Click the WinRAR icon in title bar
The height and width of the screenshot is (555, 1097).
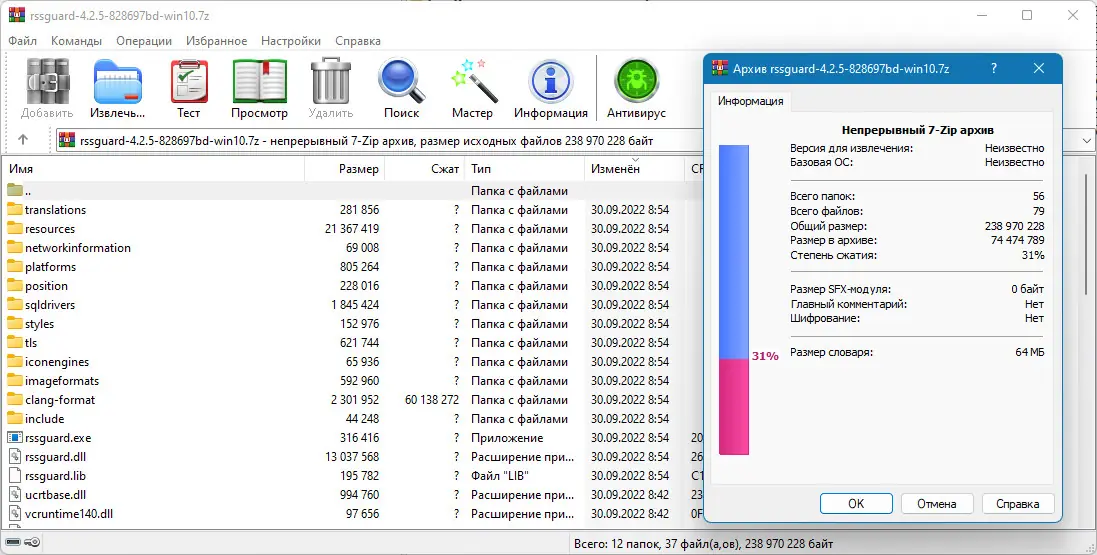[x=16, y=15]
